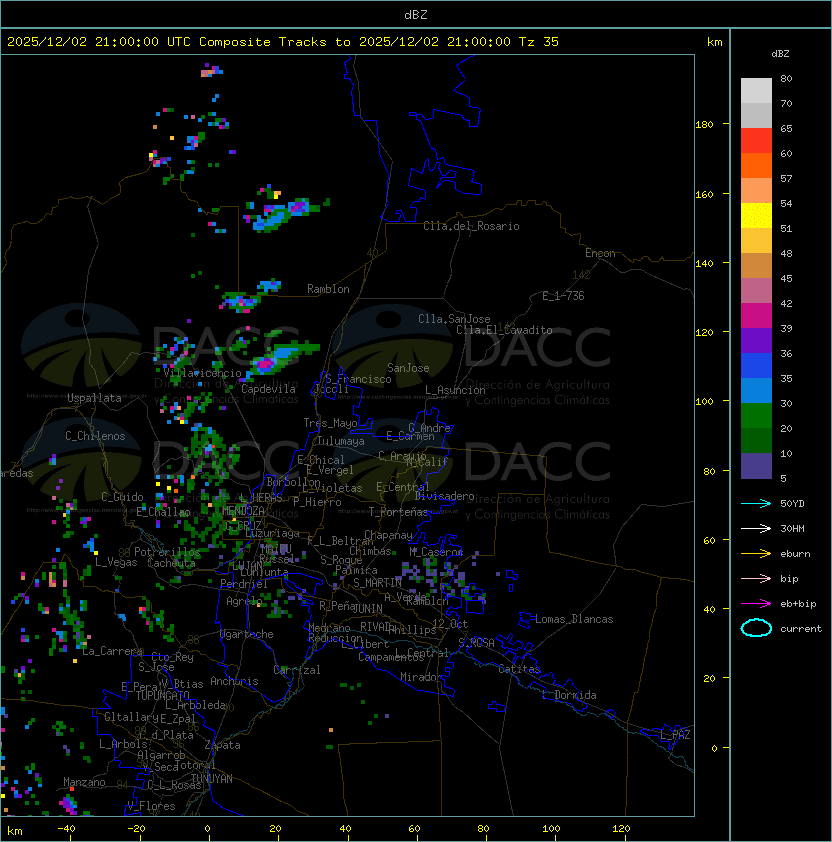Click the 'Capdevila' map label
Screen dimensions: 832x842
tap(268, 389)
